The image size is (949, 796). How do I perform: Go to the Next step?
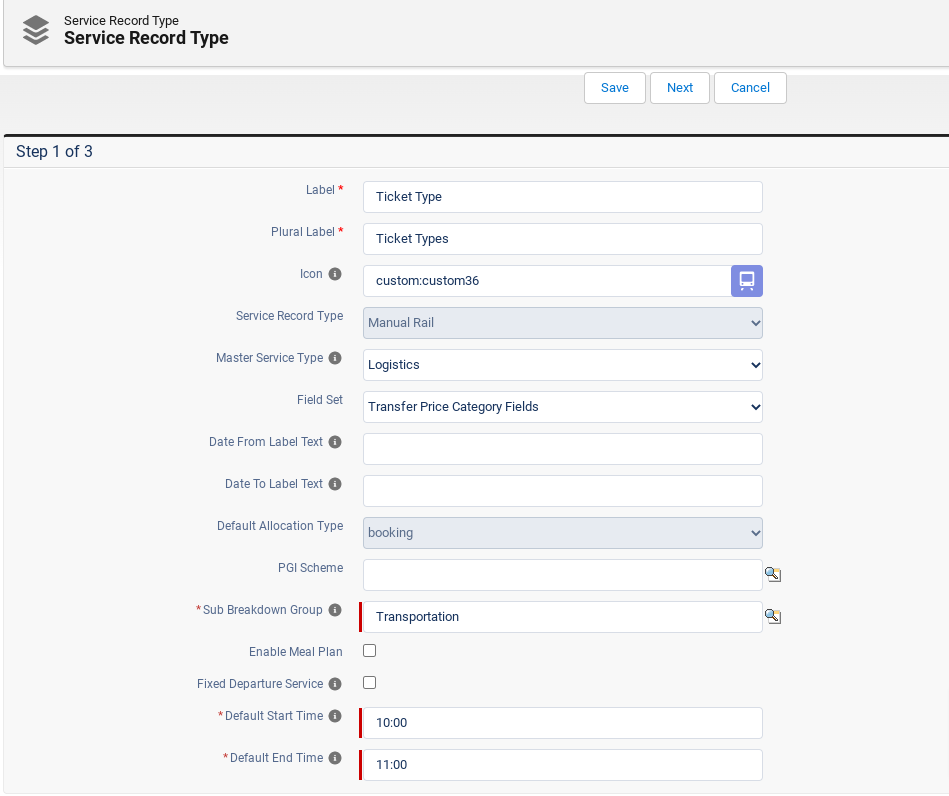tap(679, 88)
